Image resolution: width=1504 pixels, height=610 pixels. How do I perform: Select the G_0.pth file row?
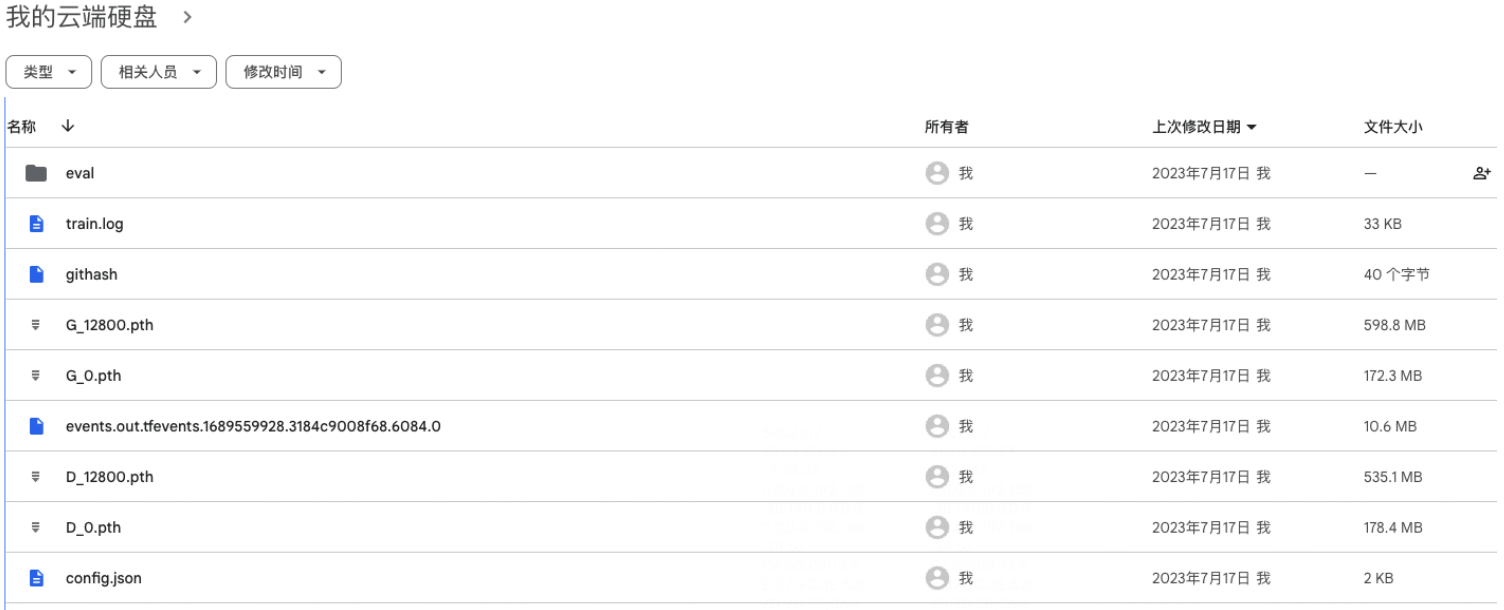pos(752,376)
